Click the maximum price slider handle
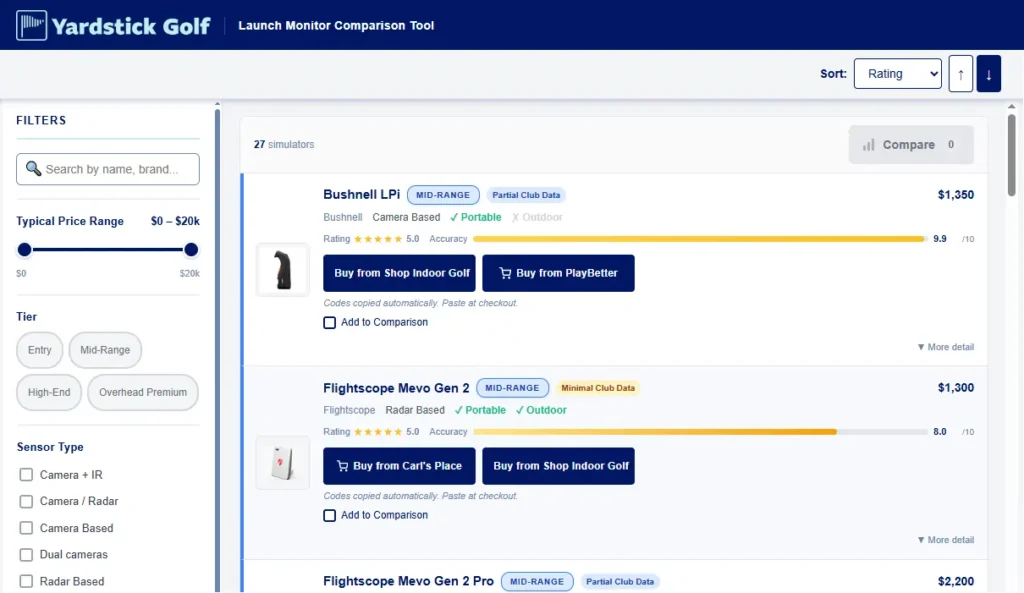This screenshot has width=1024, height=593. click(x=191, y=249)
